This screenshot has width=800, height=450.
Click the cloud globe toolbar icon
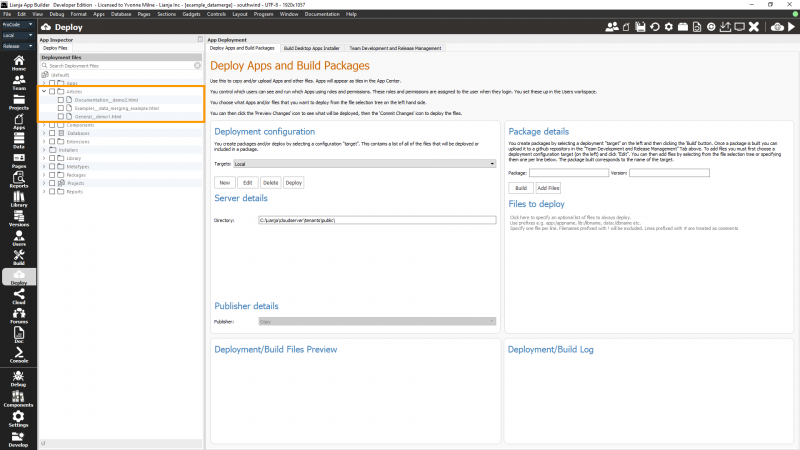click(x=777, y=27)
